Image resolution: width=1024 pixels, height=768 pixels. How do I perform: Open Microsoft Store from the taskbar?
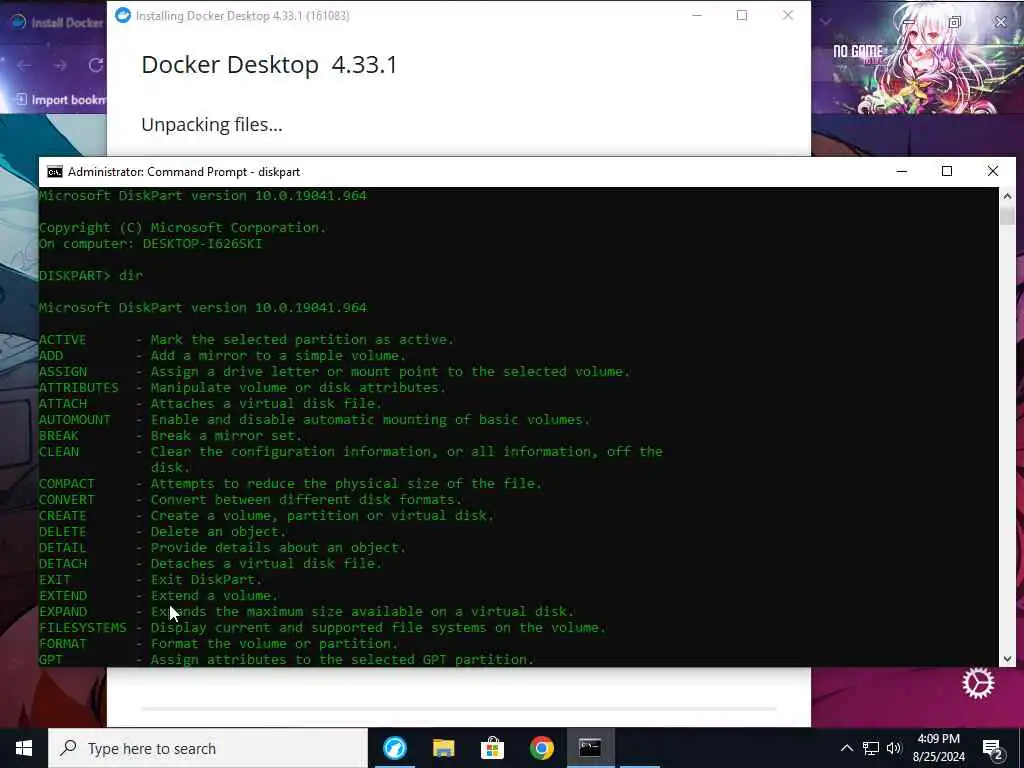pos(492,748)
